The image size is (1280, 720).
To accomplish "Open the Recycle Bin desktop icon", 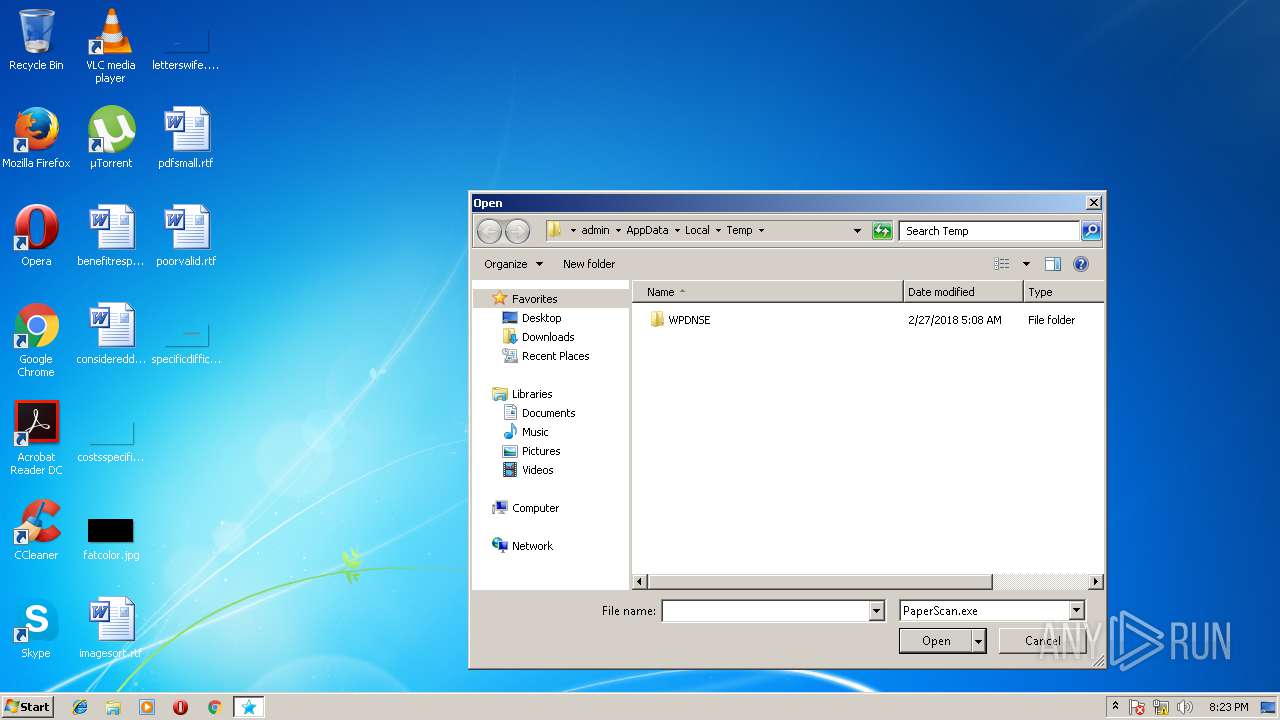I will (x=36, y=40).
